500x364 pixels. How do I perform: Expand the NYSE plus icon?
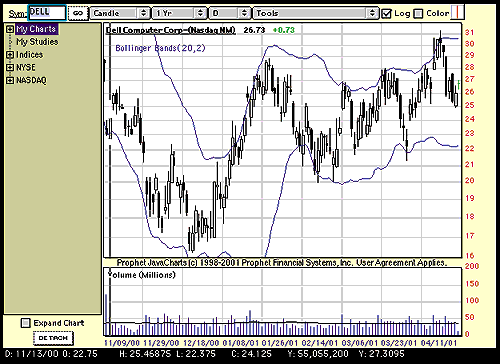pos(10,67)
